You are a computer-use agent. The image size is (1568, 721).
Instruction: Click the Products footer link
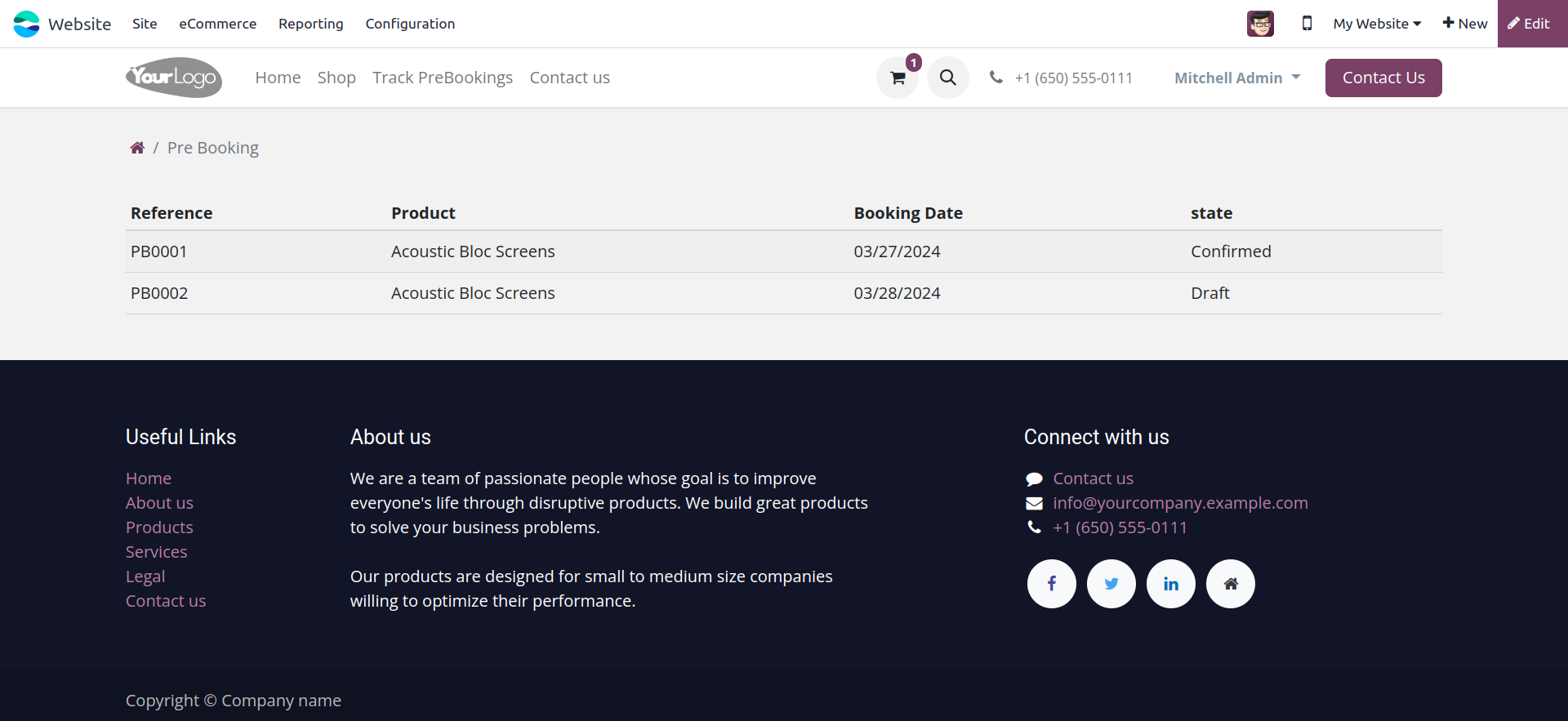click(159, 527)
